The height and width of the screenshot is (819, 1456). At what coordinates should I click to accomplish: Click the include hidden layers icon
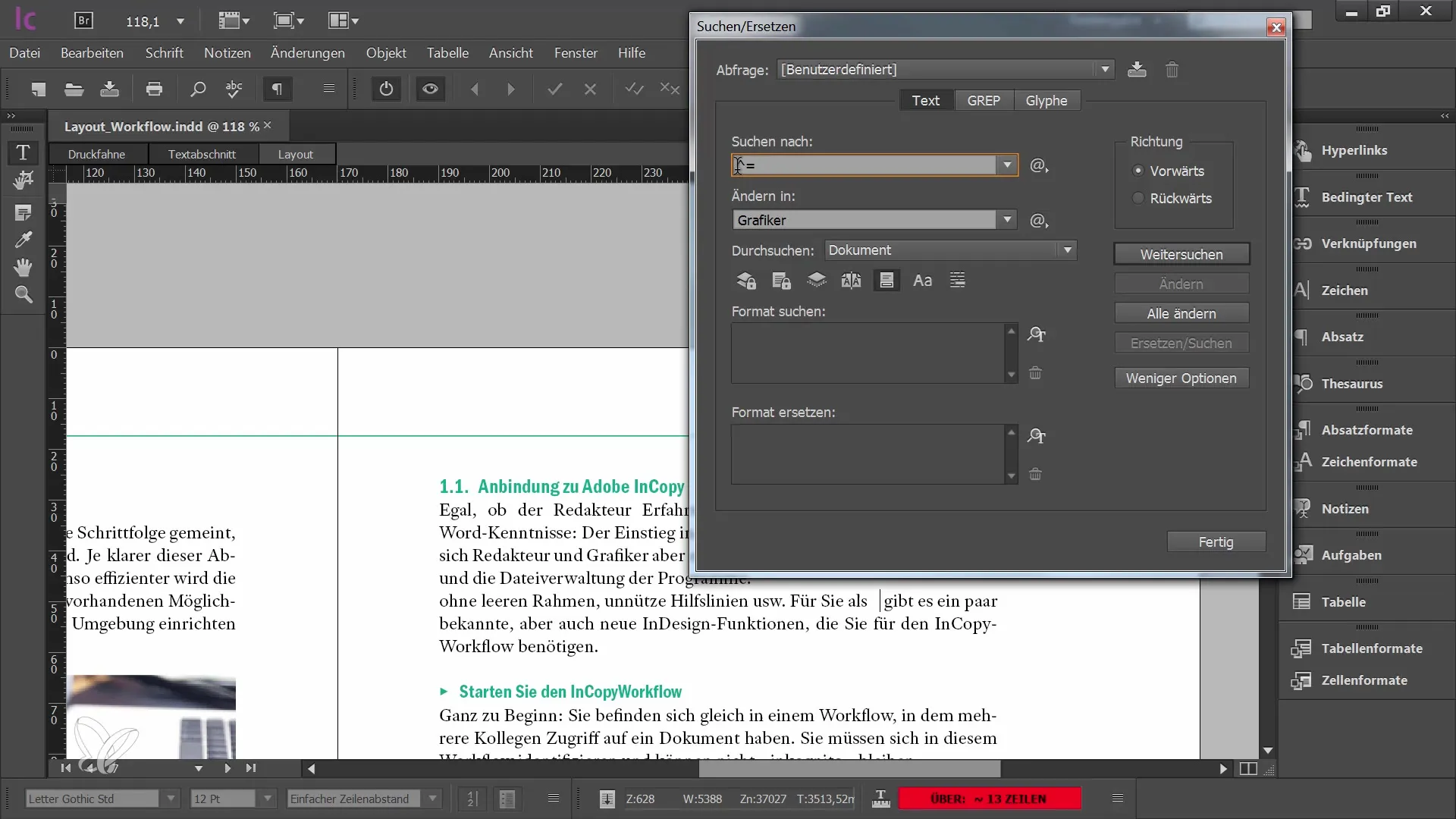[817, 281]
